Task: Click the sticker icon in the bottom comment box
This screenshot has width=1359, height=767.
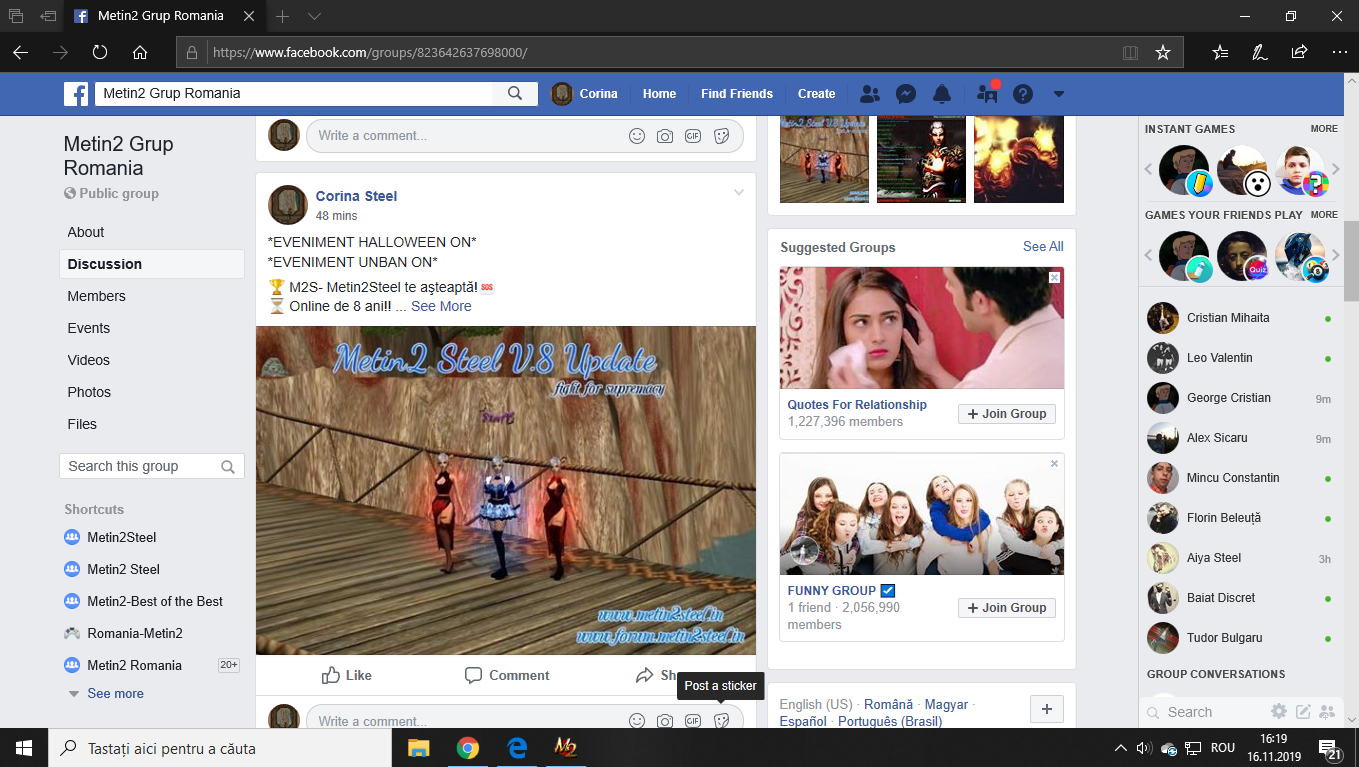Action: (721, 721)
